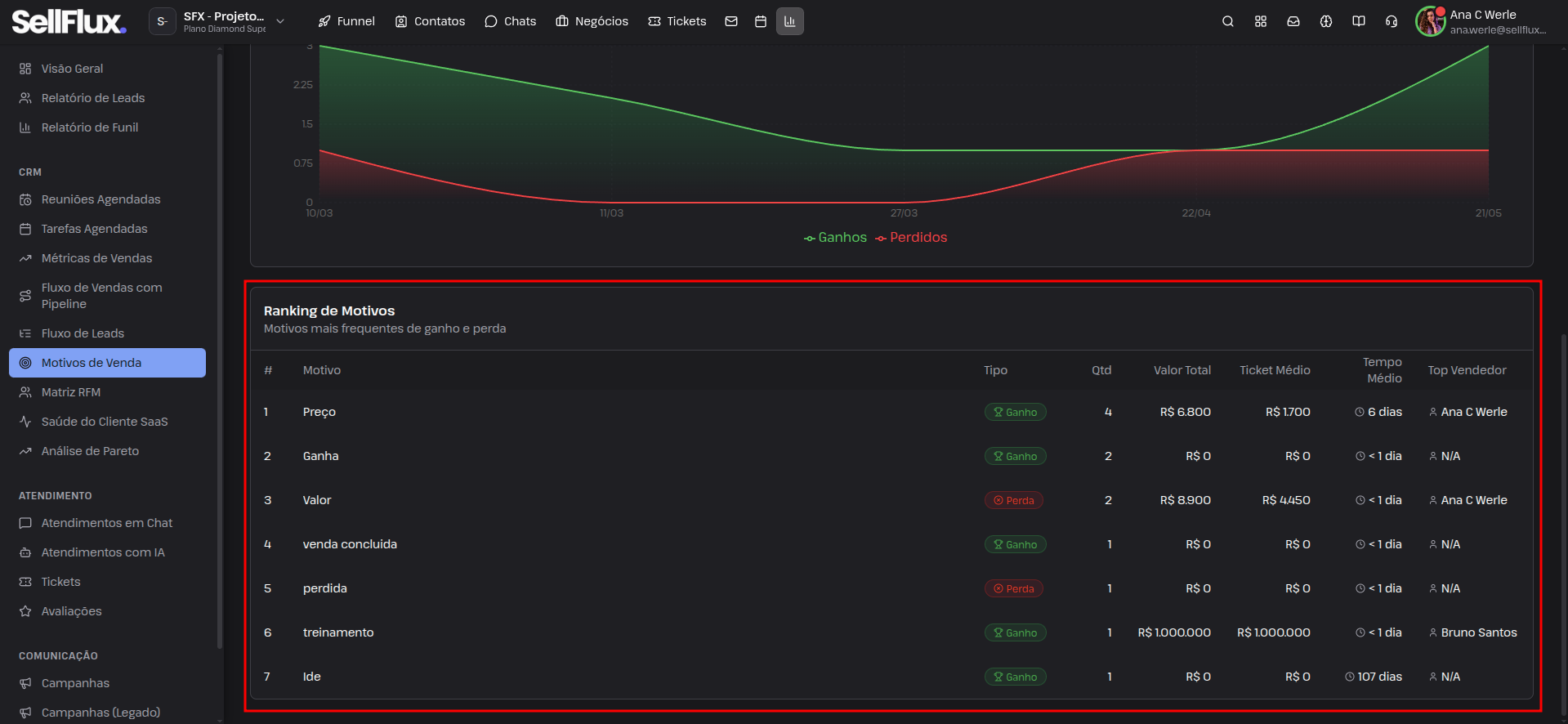Click the Ticket Médio column header
The width and height of the screenshot is (1568, 724).
pyautogui.click(x=1275, y=370)
